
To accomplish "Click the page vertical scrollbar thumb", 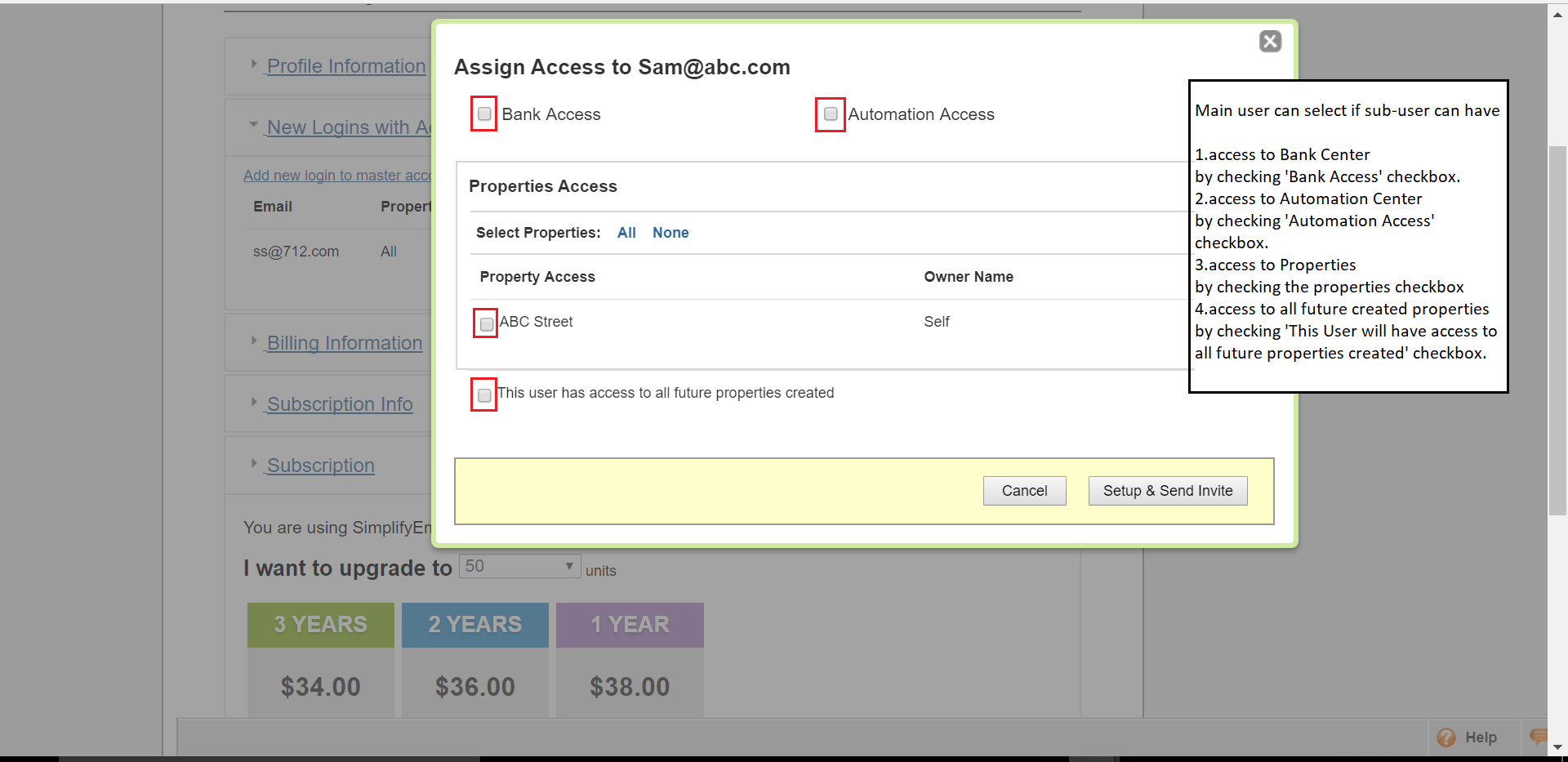I will [1557, 331].
